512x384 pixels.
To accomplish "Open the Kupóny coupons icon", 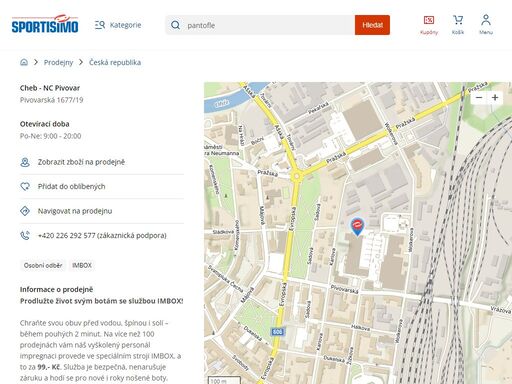I will [x=429, y=25].
